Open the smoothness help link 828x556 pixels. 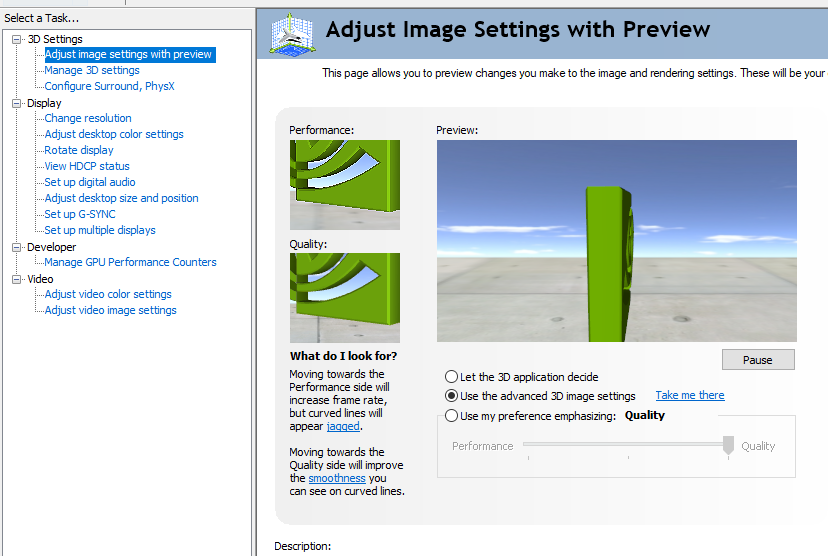pos(337,478)
